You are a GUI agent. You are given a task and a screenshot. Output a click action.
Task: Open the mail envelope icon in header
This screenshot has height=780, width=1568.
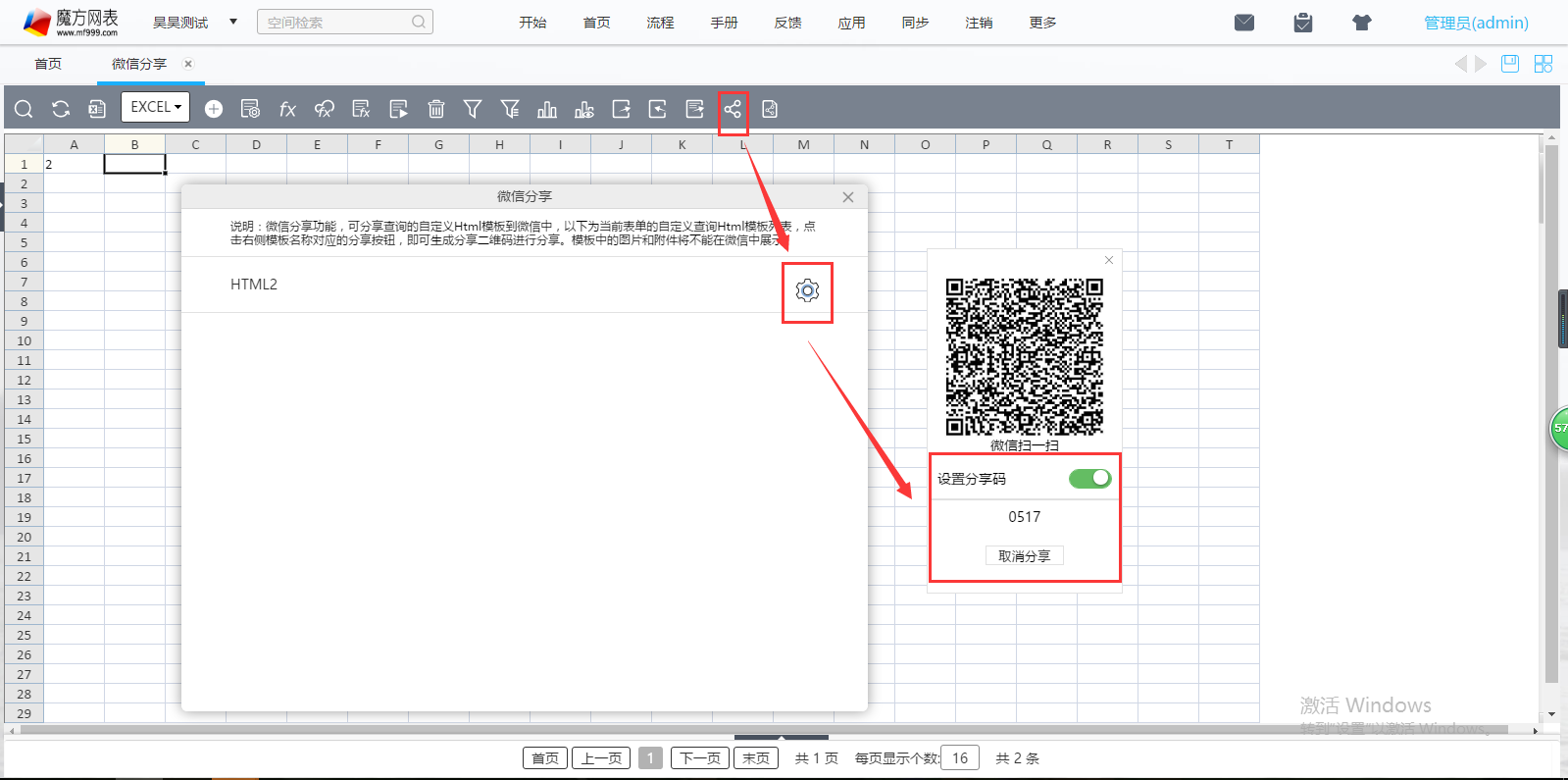pos(1244,23)
